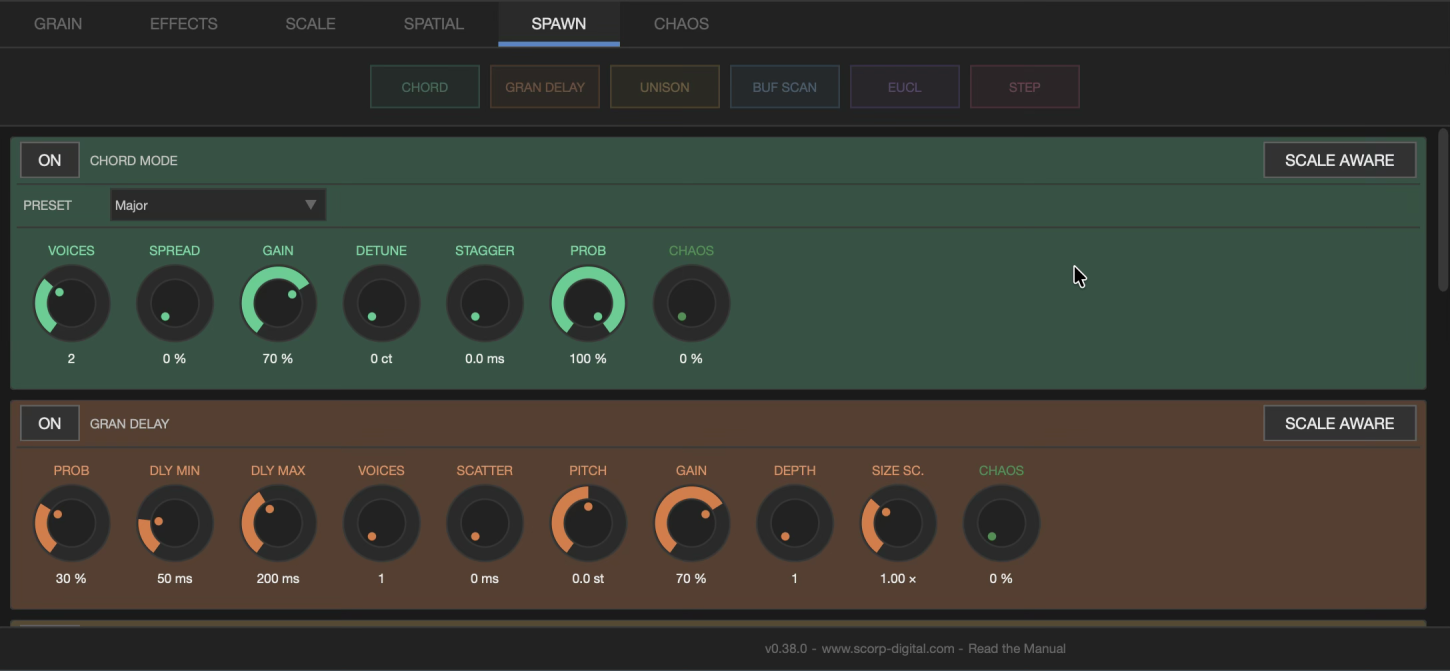1450x671 pixels.
Task: Click the chord GAIN knob
Action: click(x=278, y=303)
